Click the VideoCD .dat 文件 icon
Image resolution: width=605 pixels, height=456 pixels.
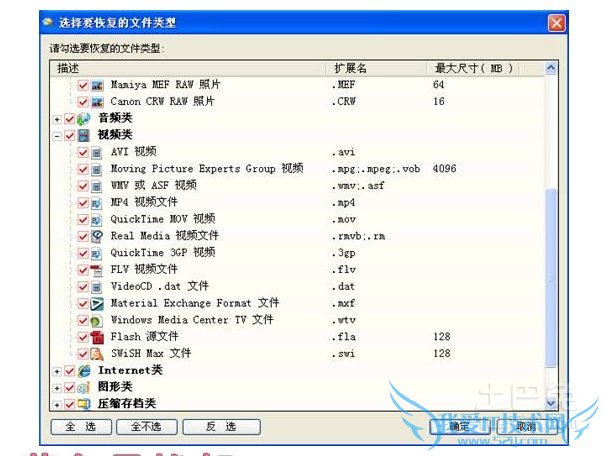point(96,287)
